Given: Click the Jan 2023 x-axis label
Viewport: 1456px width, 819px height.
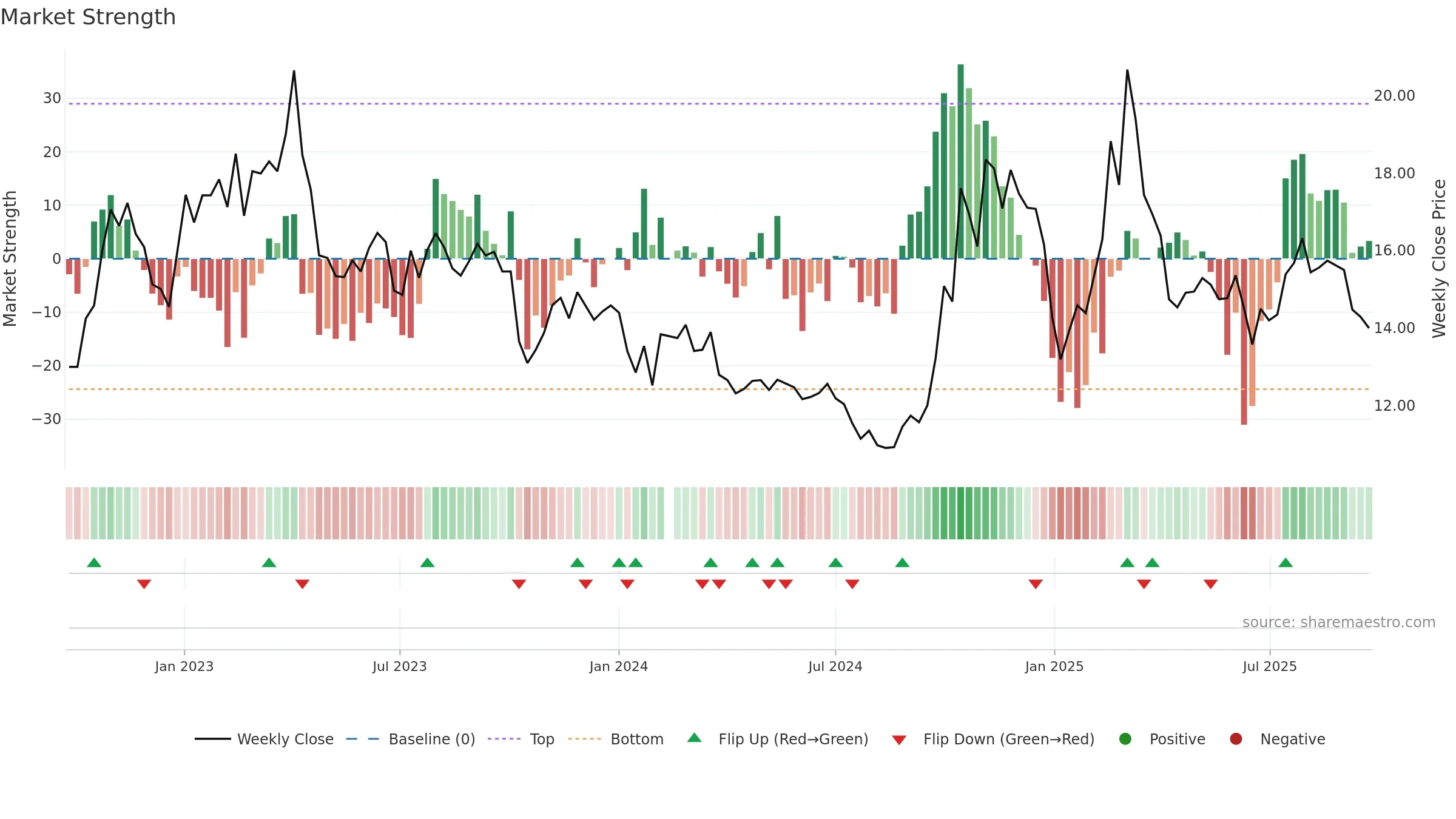Looking at the screenshot, I should click(184, 666).
